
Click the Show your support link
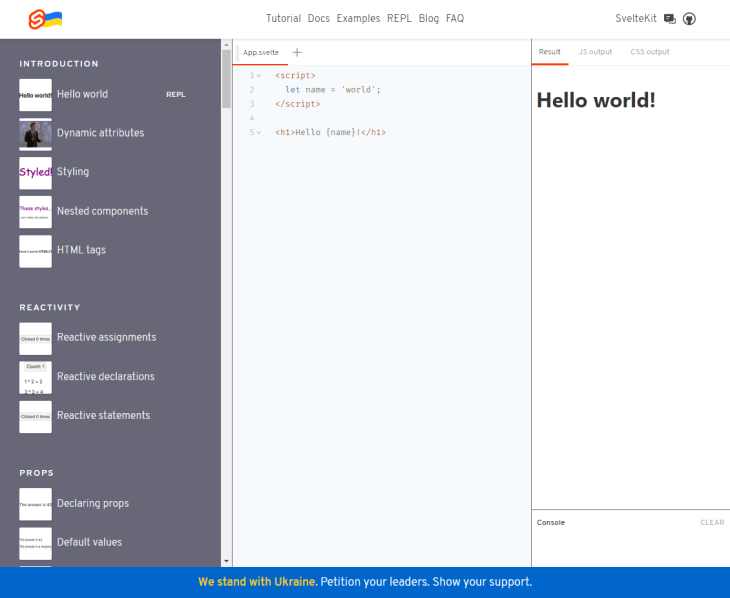click(x=485, y=582)
